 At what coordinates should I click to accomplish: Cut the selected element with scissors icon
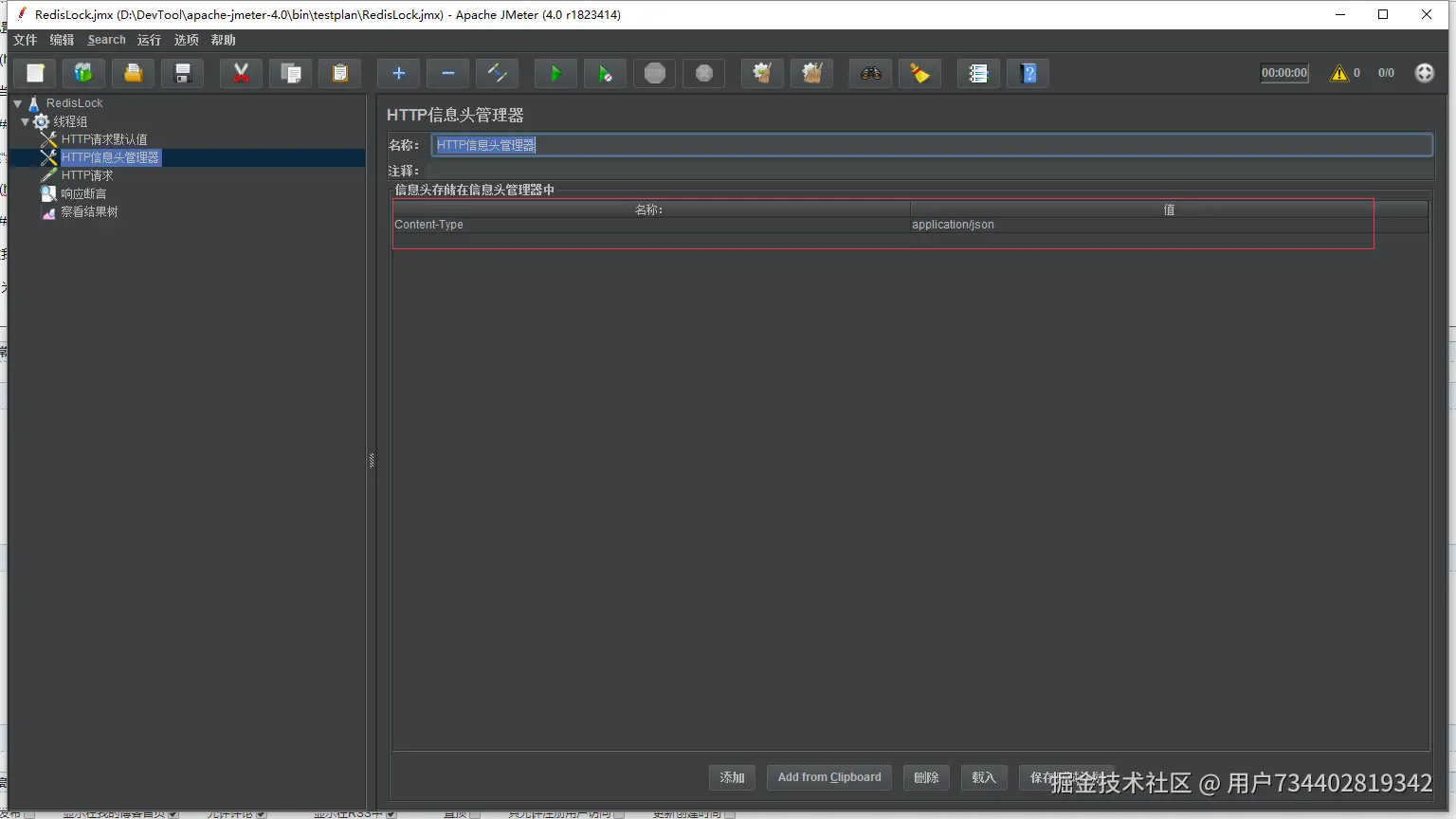point(241,73)
